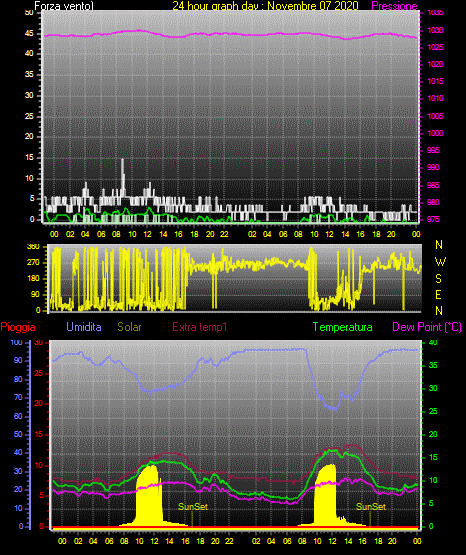Select the red "Pioggia" legend label
Image resolution: width=466 pixels, height=555 pixels.
[x=18, y=327]
